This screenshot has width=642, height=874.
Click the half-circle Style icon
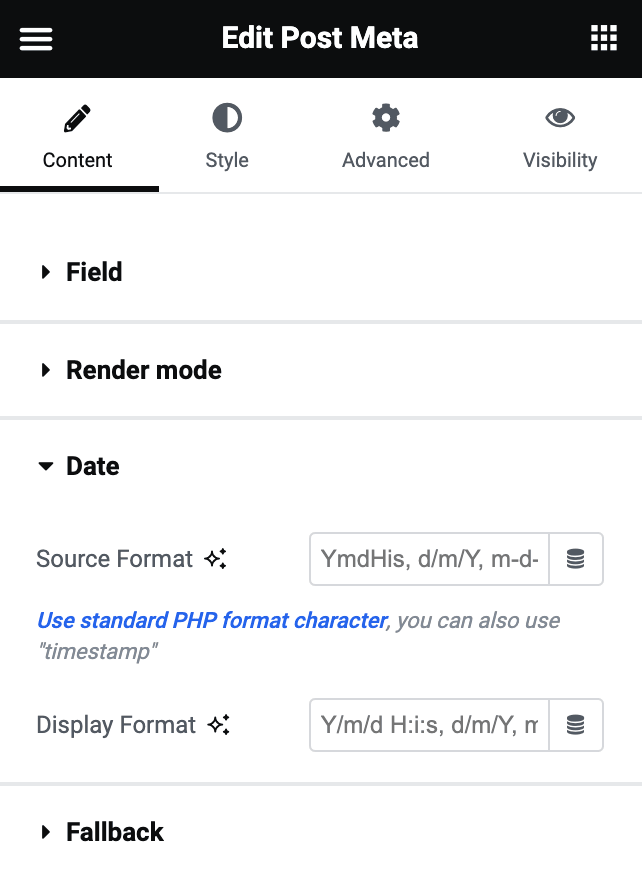pyautogui.click(x=227, y=118)
